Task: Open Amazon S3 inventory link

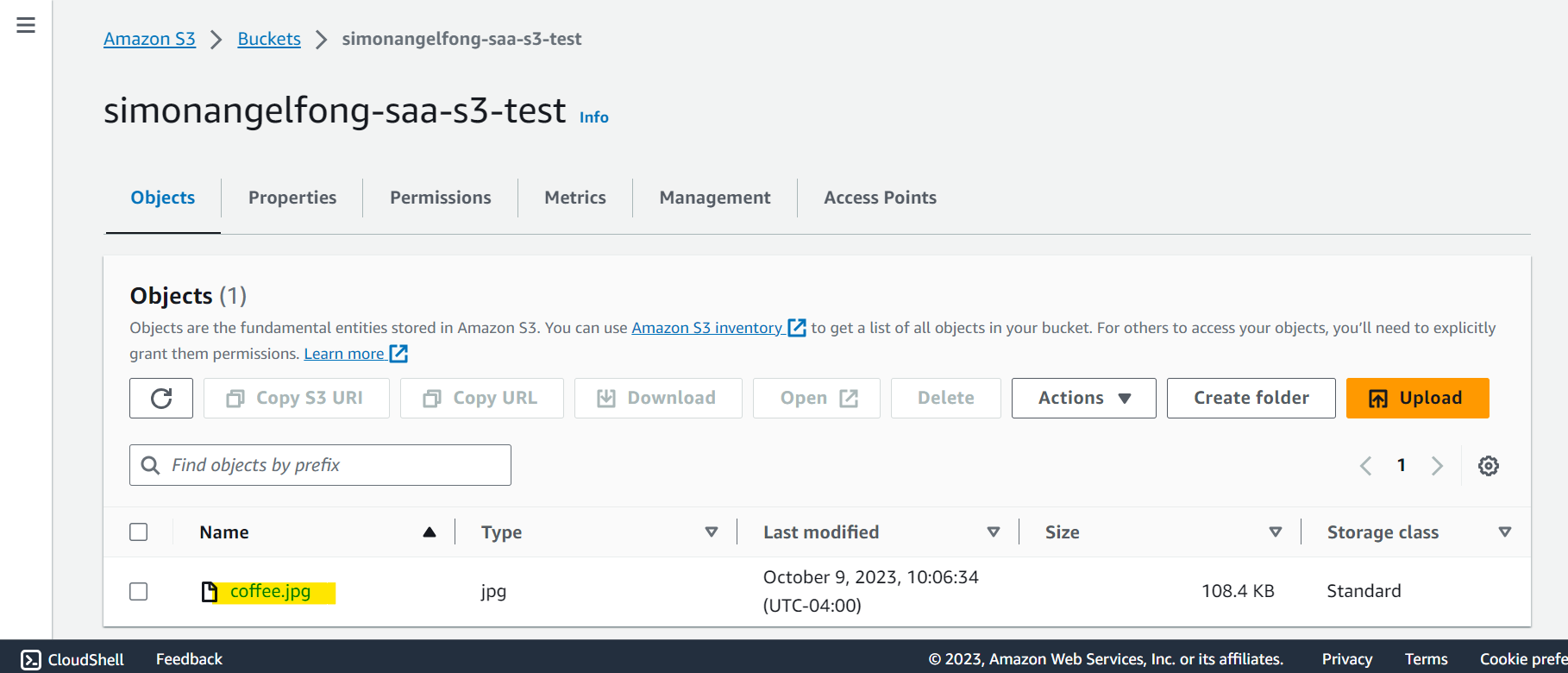Action: 706,328
